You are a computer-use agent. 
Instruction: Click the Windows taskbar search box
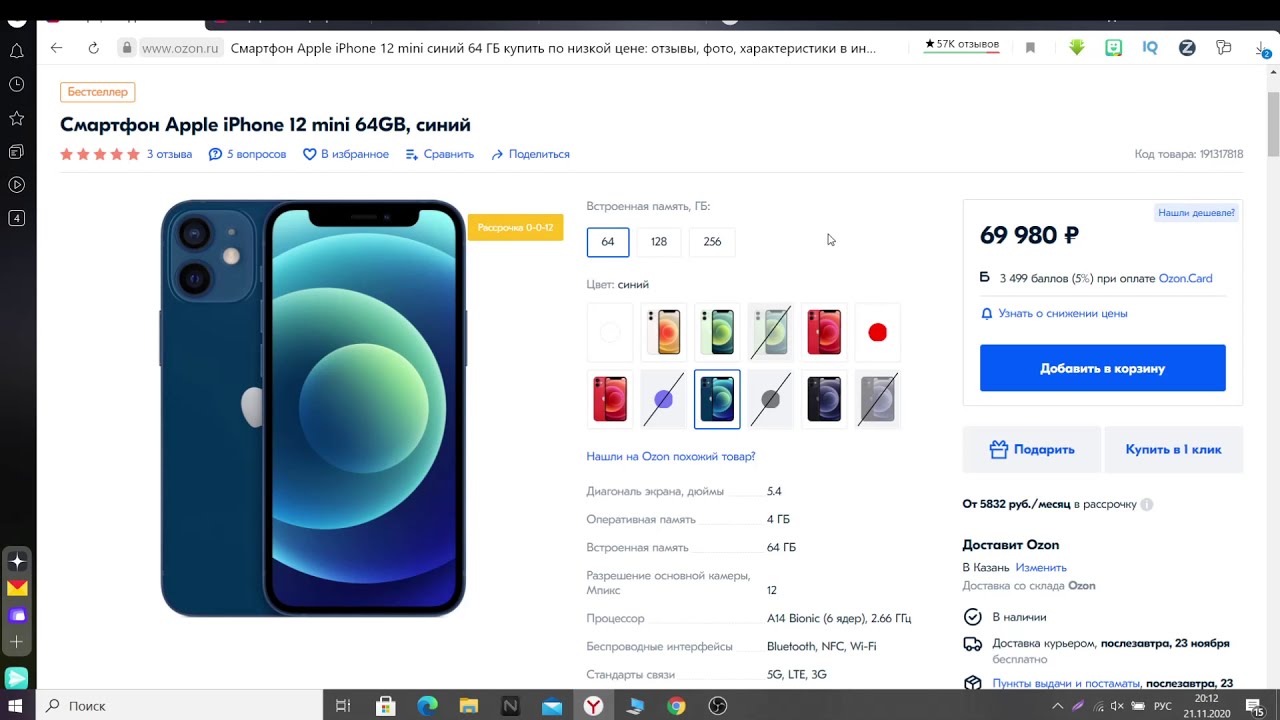point(180,706)
